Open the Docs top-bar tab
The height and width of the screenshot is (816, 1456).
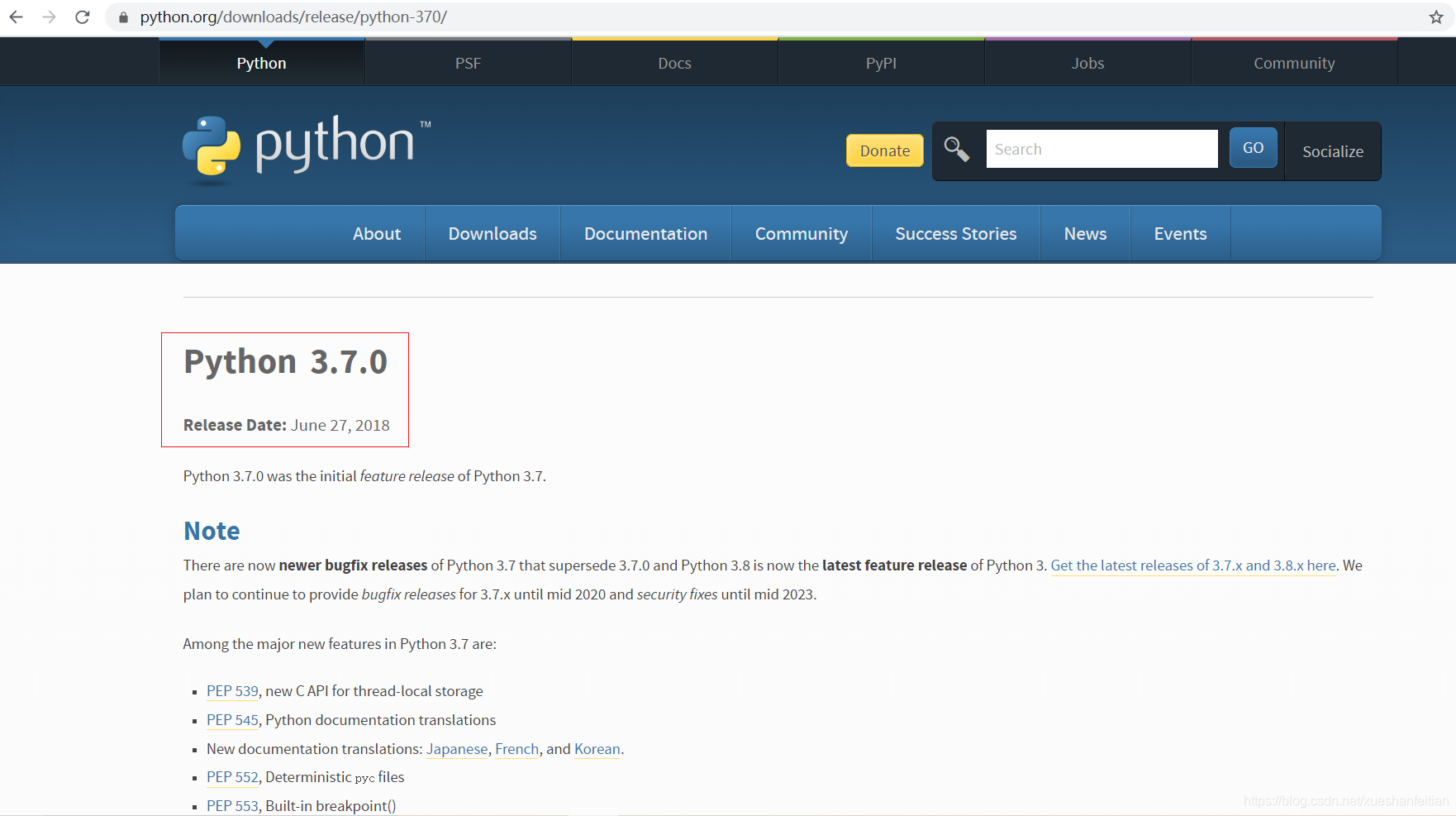(x=674, y=63)
